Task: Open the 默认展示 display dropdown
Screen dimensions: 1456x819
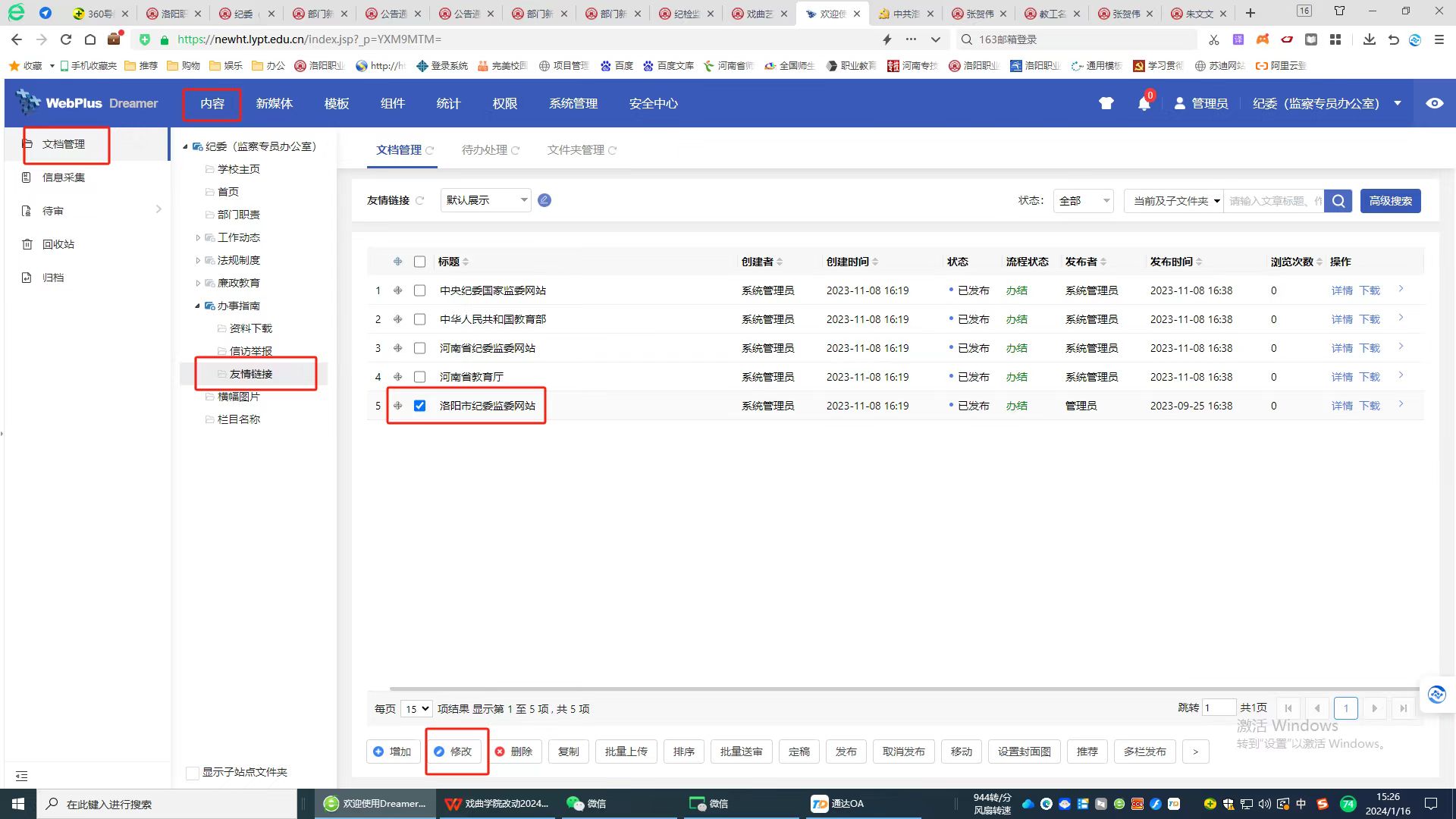Action: (x=485, y=200)
